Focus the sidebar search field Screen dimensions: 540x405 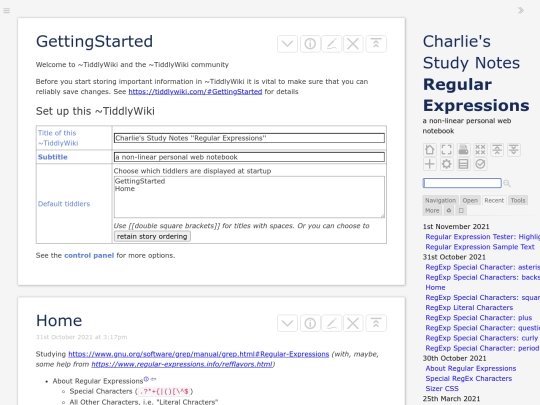pos(462,183)
